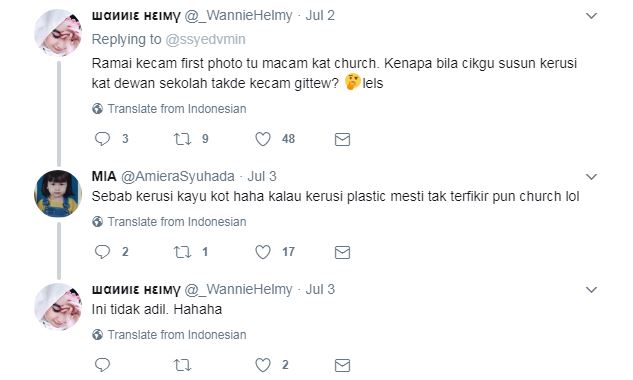The height and width of the screenshot is (380, 633).
Task: Open the @ssyedvmin profile link
Action: coord(205,39)
